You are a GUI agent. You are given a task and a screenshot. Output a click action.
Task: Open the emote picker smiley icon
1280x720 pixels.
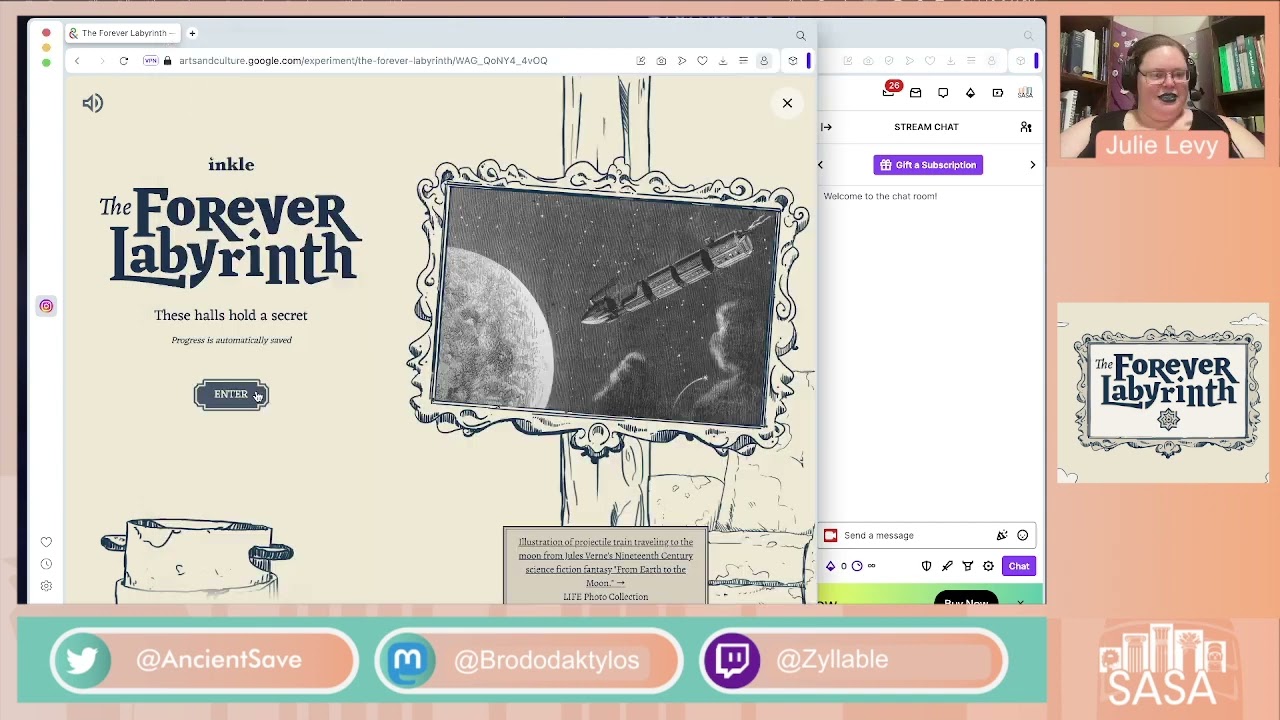1023,535
